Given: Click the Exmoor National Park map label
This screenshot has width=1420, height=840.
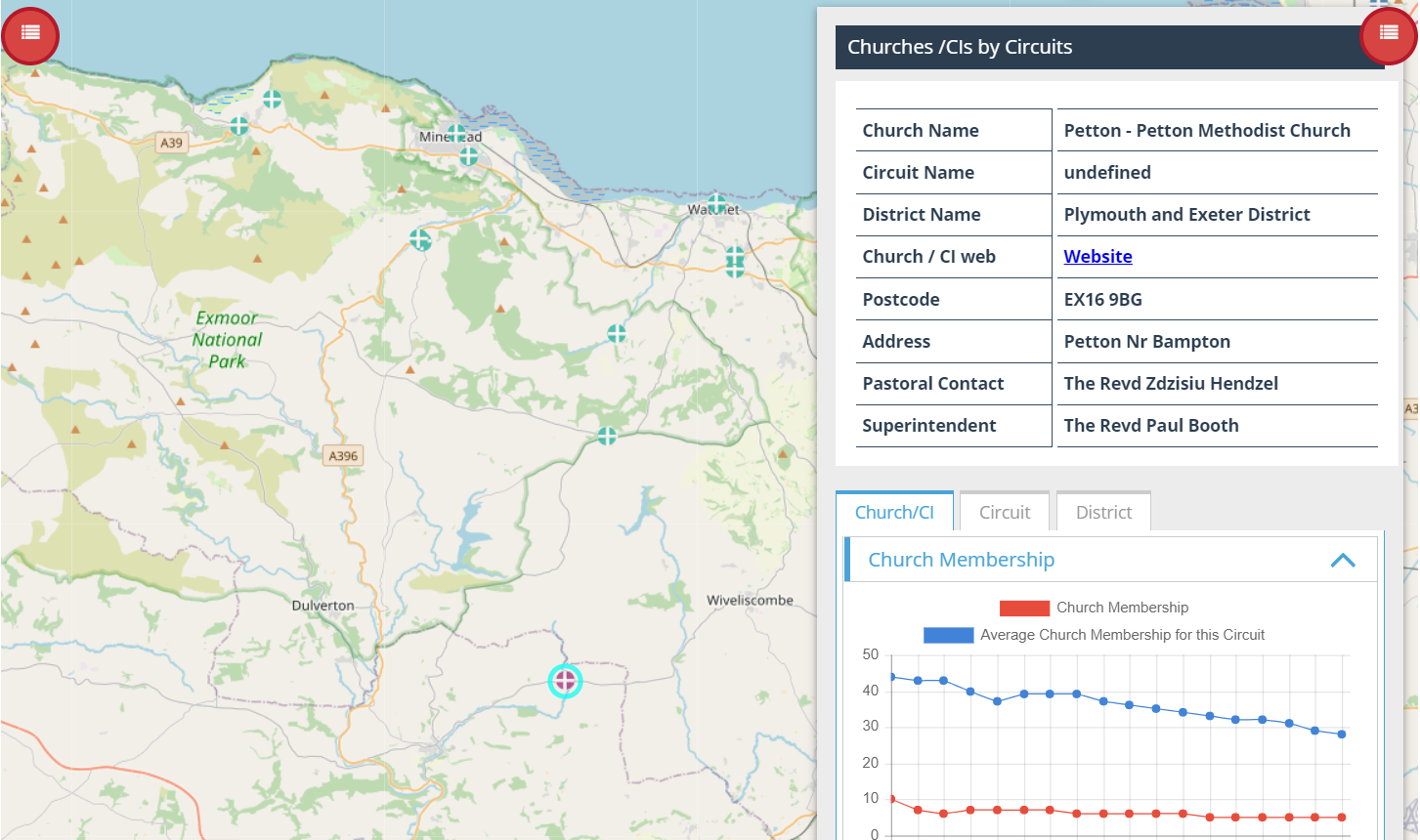Looking at the screenshot, I should pos(227,339).
